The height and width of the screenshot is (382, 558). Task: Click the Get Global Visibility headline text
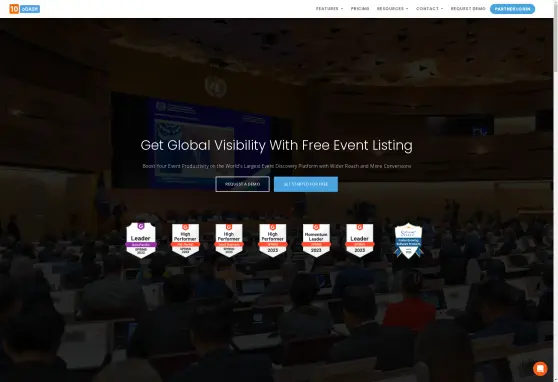[277, 145]
